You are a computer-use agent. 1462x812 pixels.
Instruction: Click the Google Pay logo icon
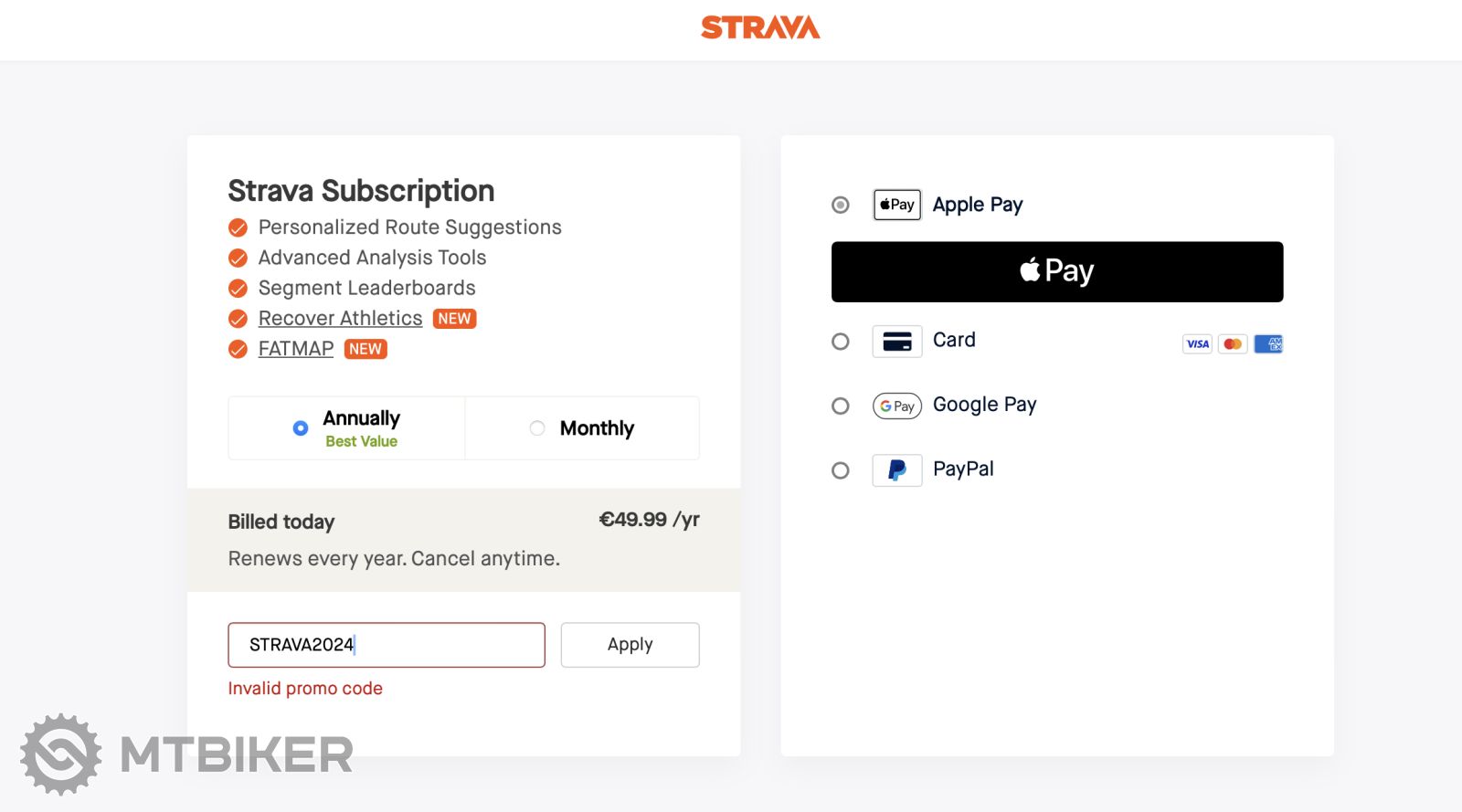click(x=896, y=406)
